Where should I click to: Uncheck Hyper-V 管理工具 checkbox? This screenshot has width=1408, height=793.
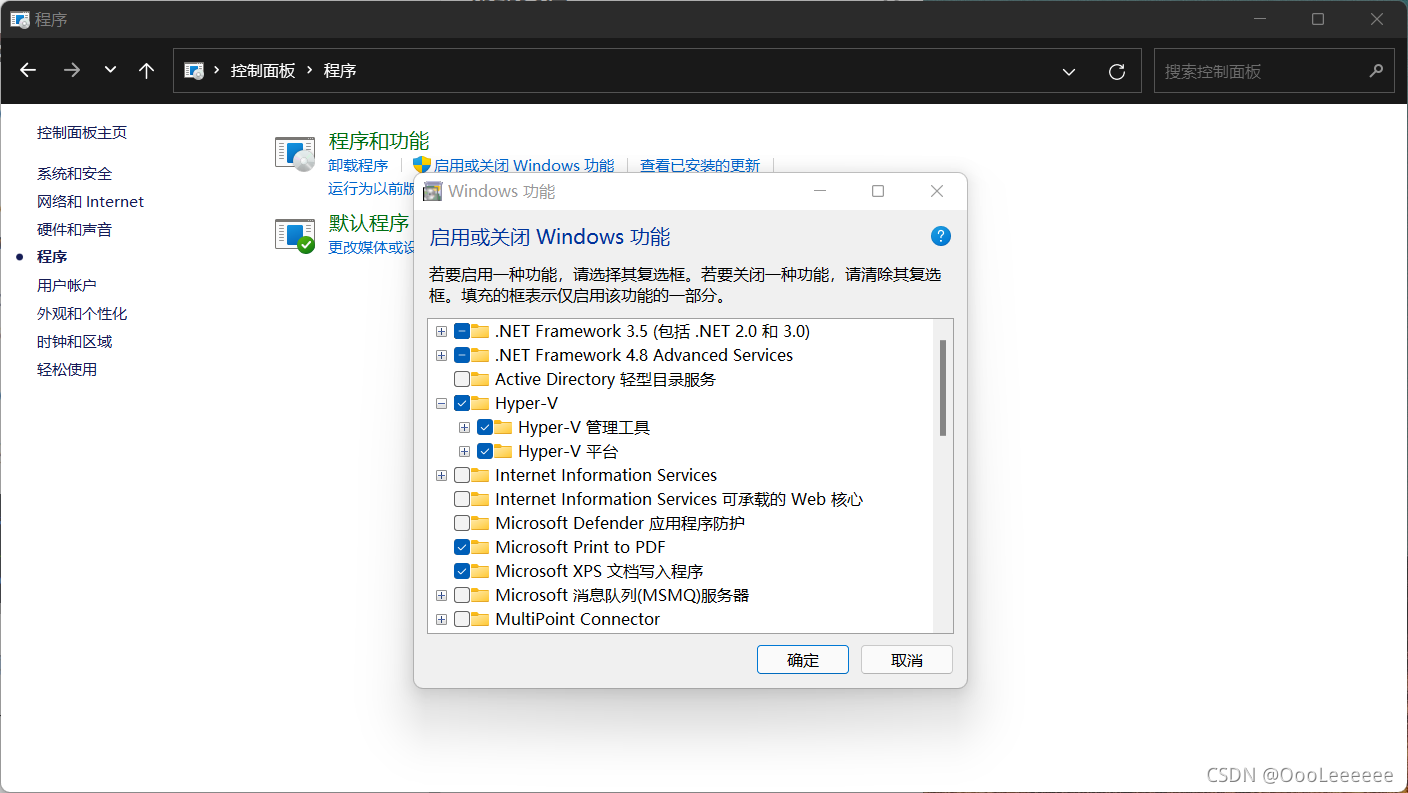(x=485, y=427)
